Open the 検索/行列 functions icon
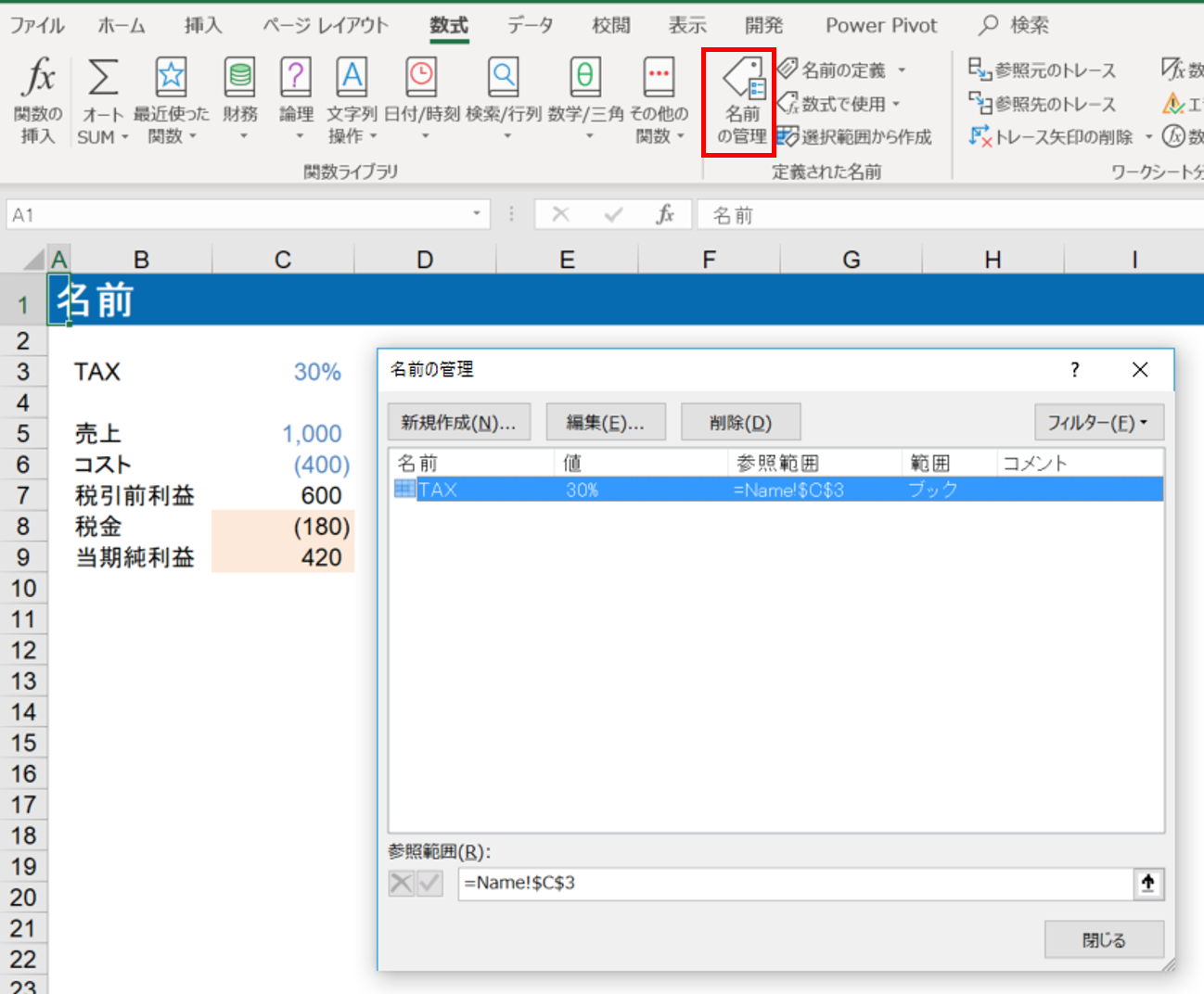1204x994 pixels. 503,78
